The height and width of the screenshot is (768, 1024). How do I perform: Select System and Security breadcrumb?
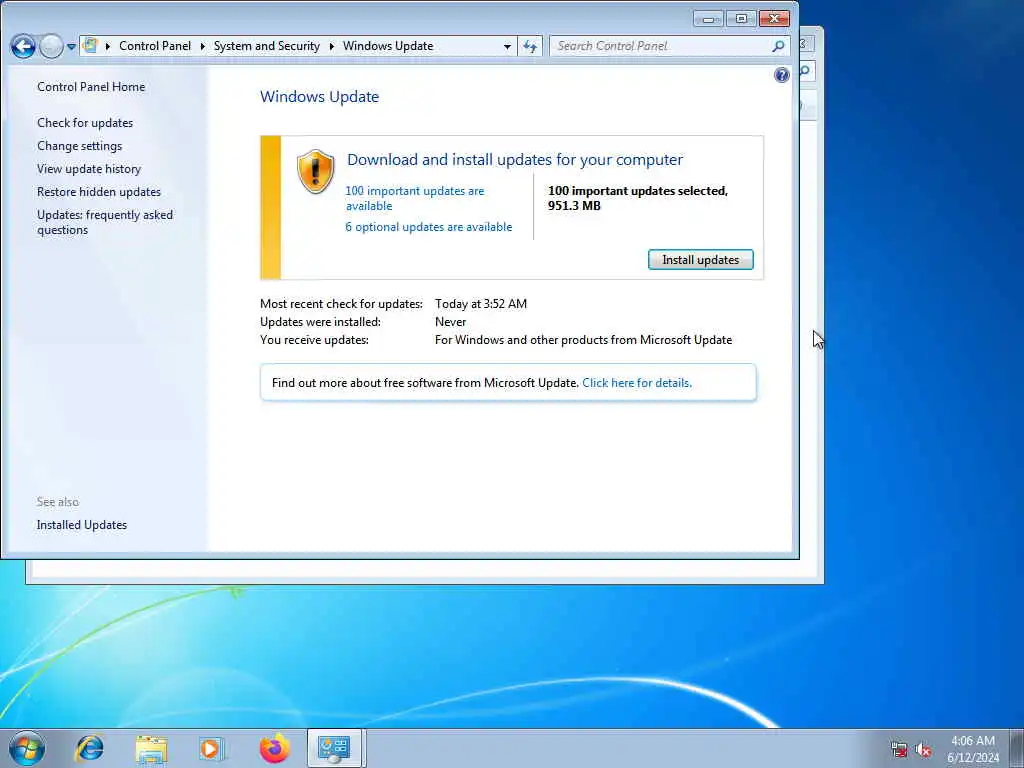tap(266, 46)
